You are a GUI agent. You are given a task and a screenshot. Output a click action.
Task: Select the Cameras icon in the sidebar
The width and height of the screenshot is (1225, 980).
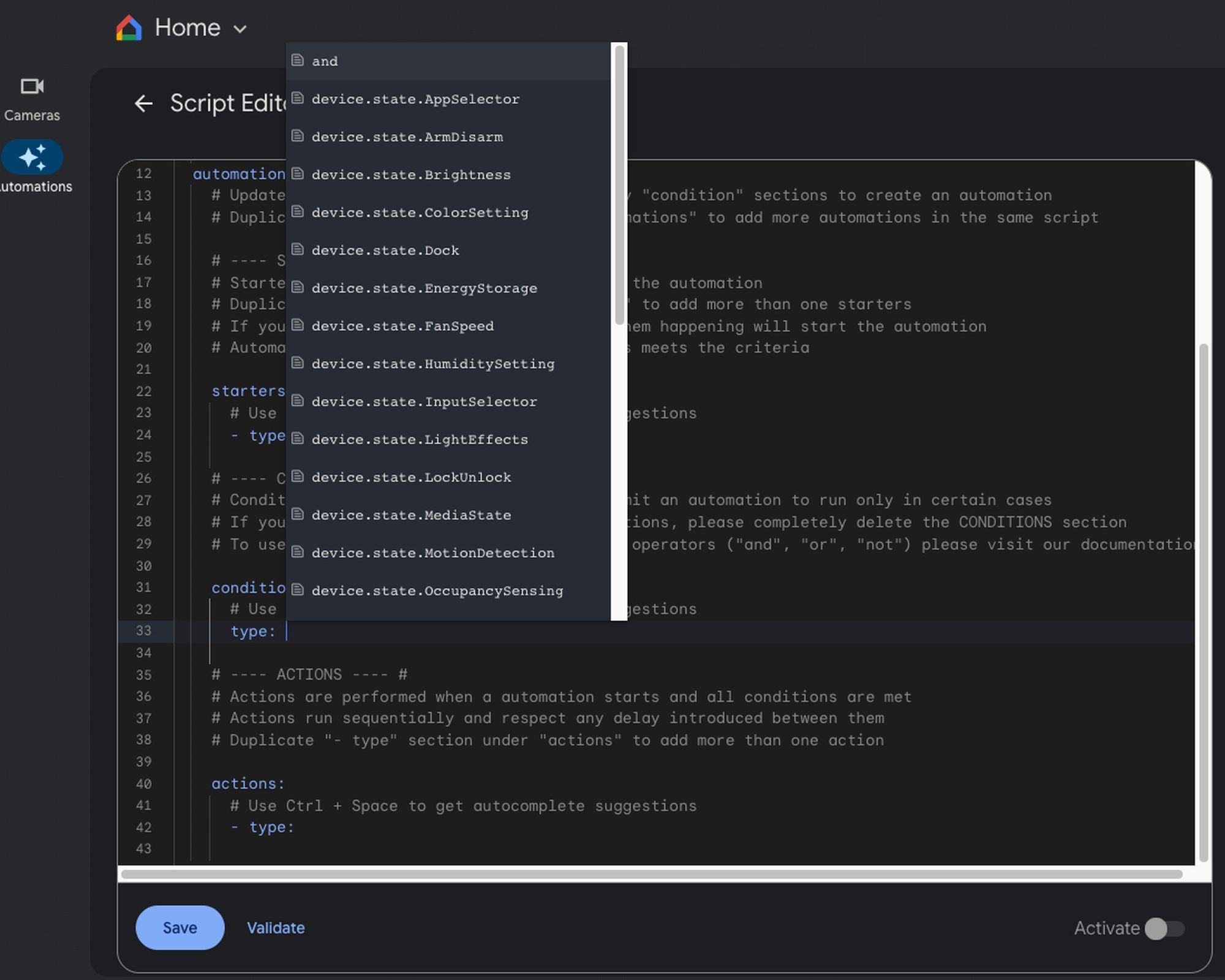(32, 98)
